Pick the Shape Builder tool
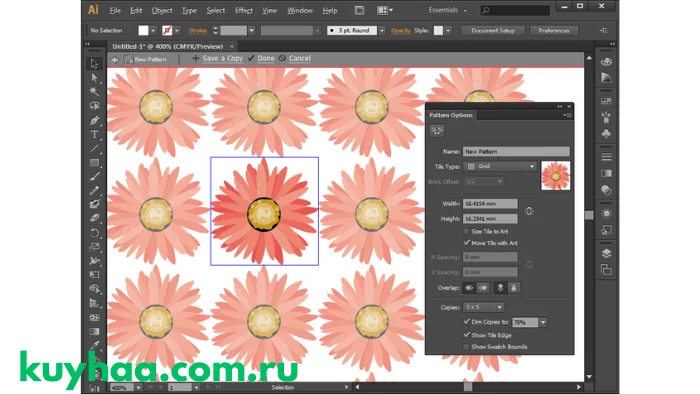 coord(94,289)
